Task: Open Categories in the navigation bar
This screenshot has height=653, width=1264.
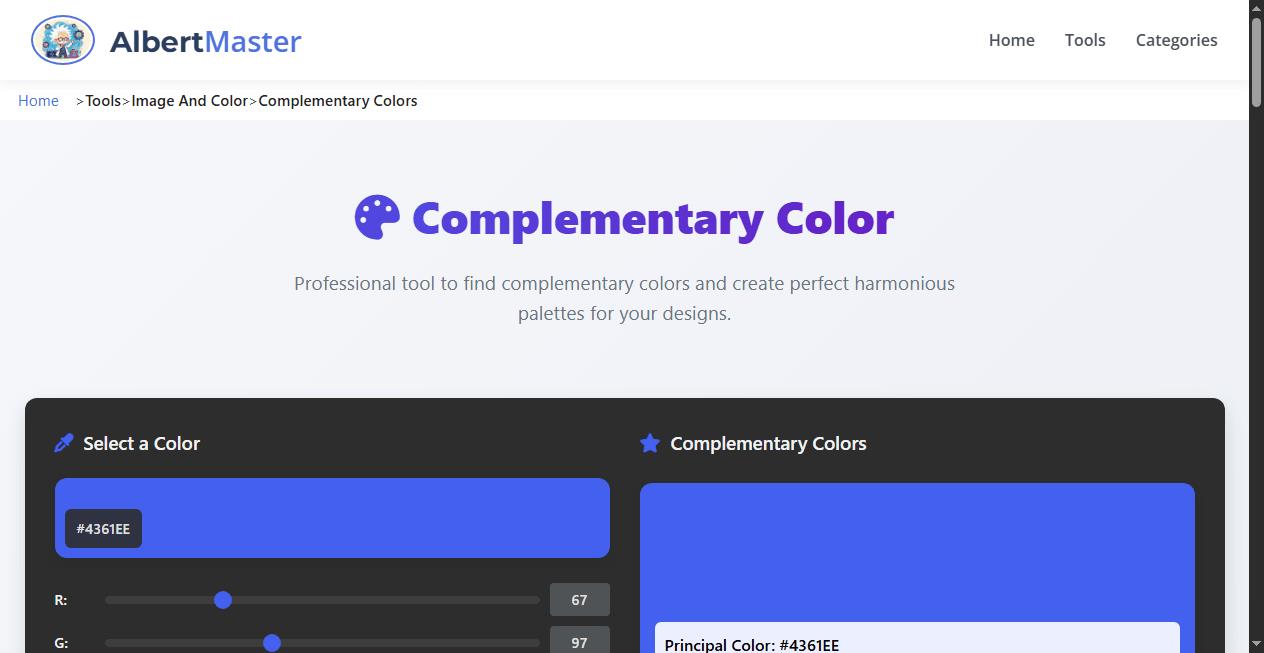Action: (1176, 40)
